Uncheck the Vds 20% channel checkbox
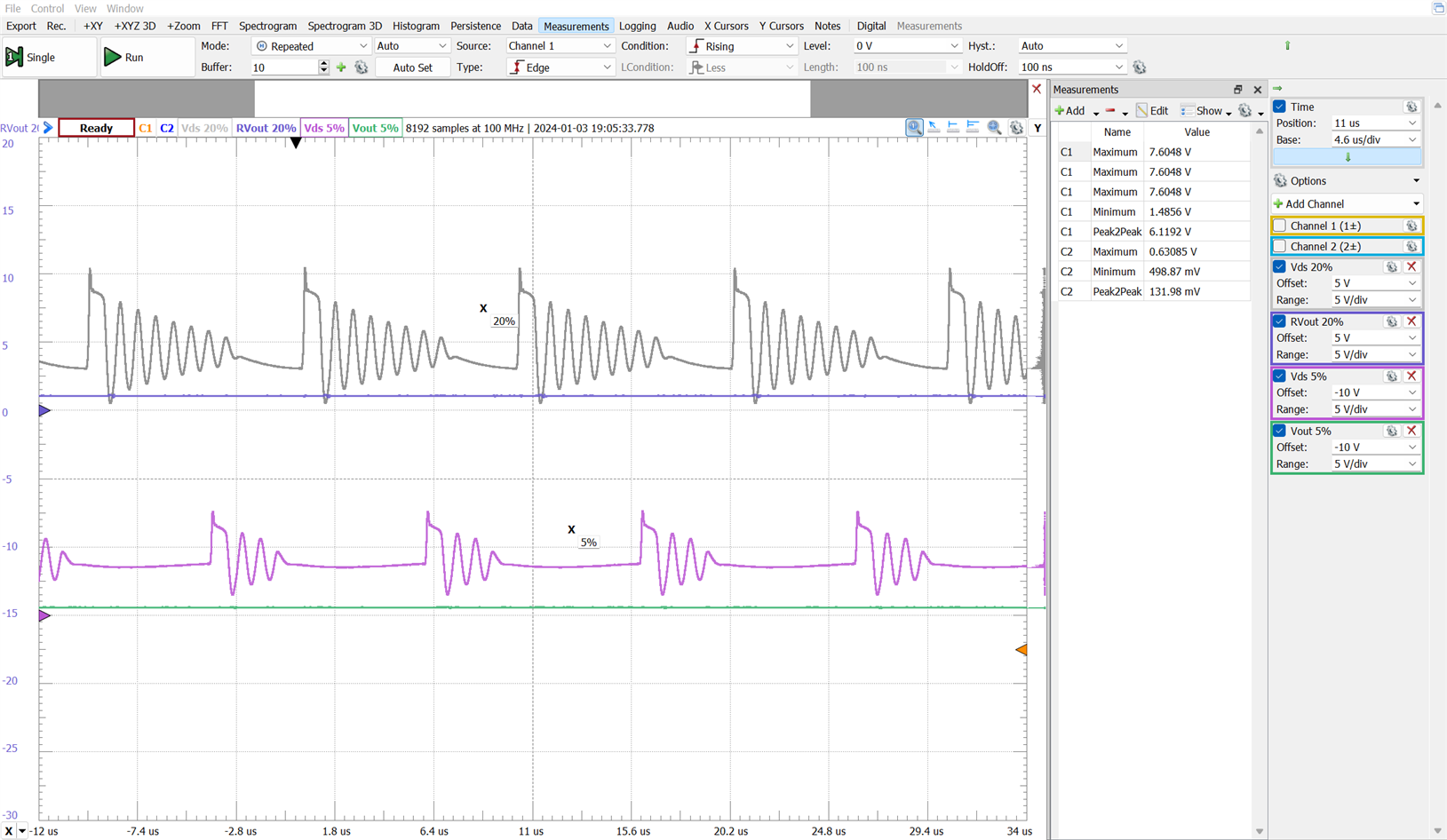 1280,266
